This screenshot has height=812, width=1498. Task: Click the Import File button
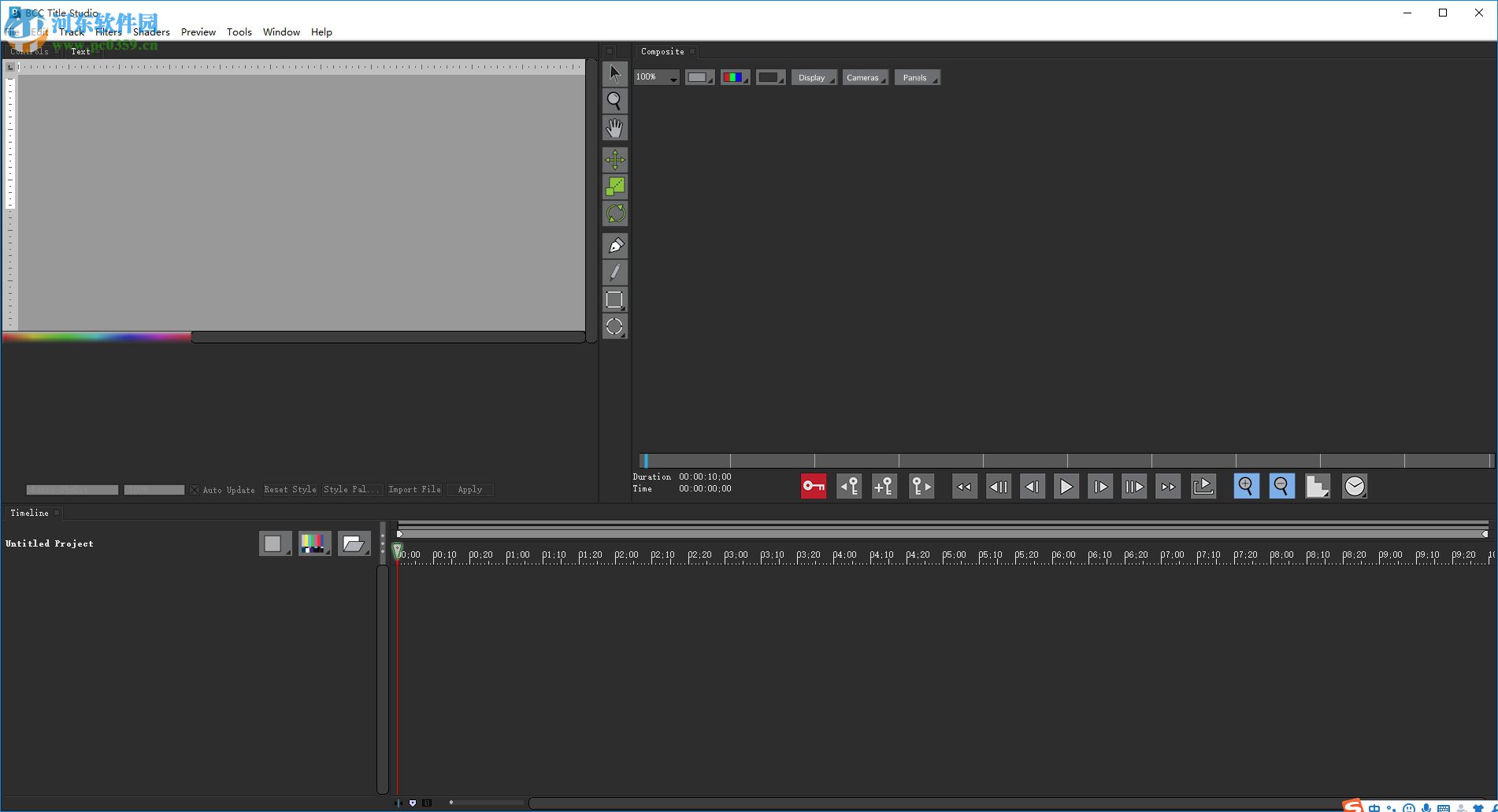coord(414,490)
